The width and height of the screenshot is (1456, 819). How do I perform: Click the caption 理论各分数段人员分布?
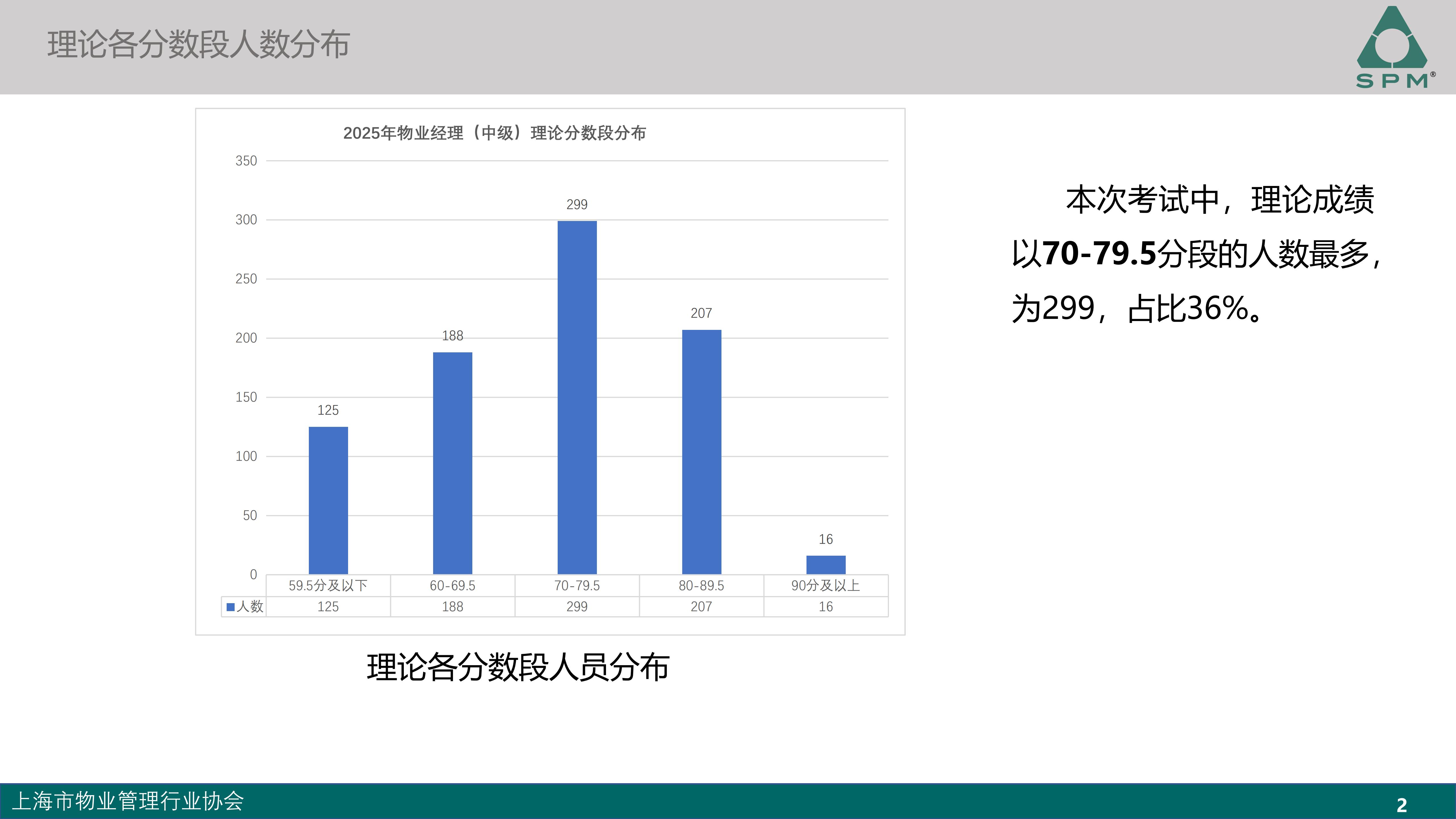(518, 667)
